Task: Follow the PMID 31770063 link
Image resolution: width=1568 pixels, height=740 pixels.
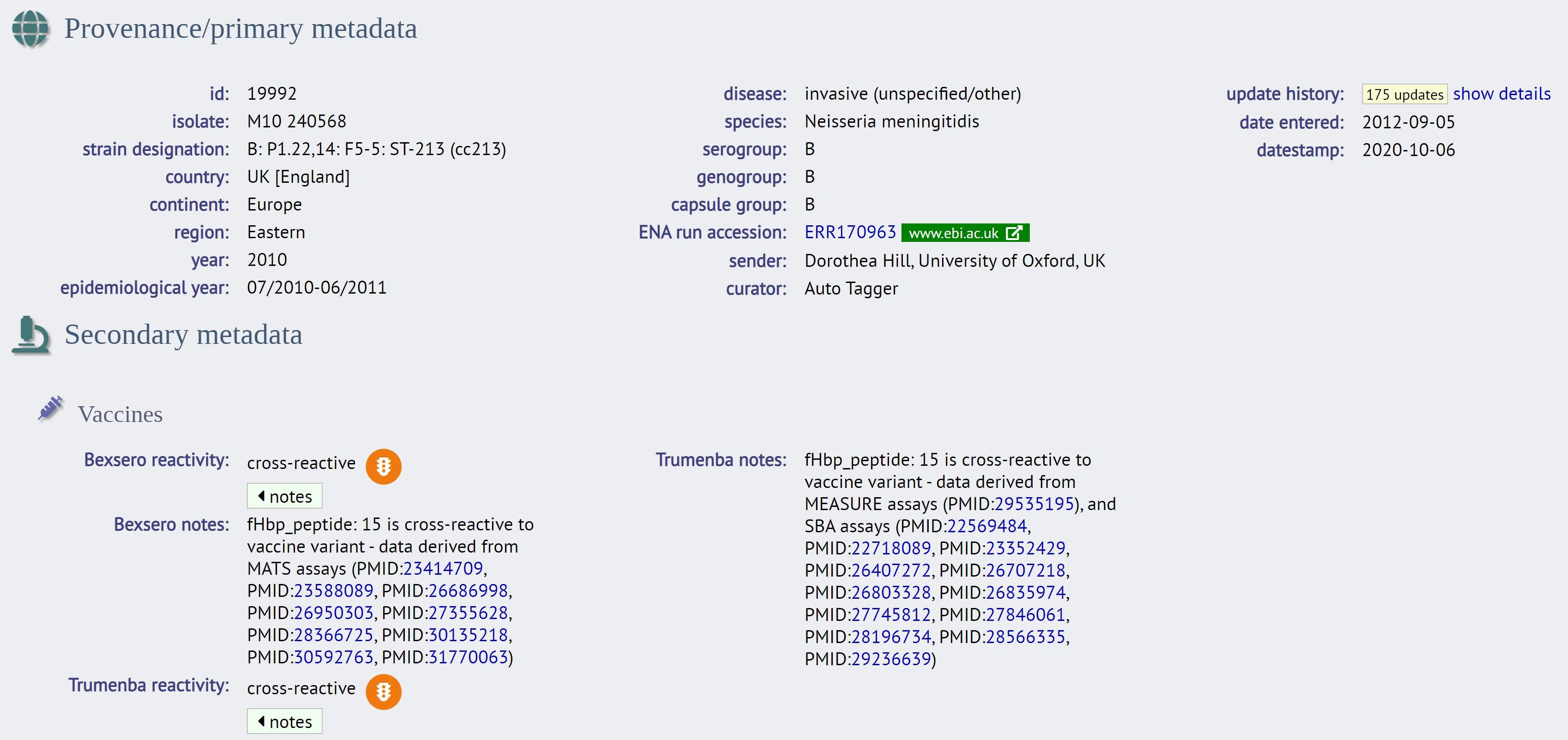Action: [468, 657]
